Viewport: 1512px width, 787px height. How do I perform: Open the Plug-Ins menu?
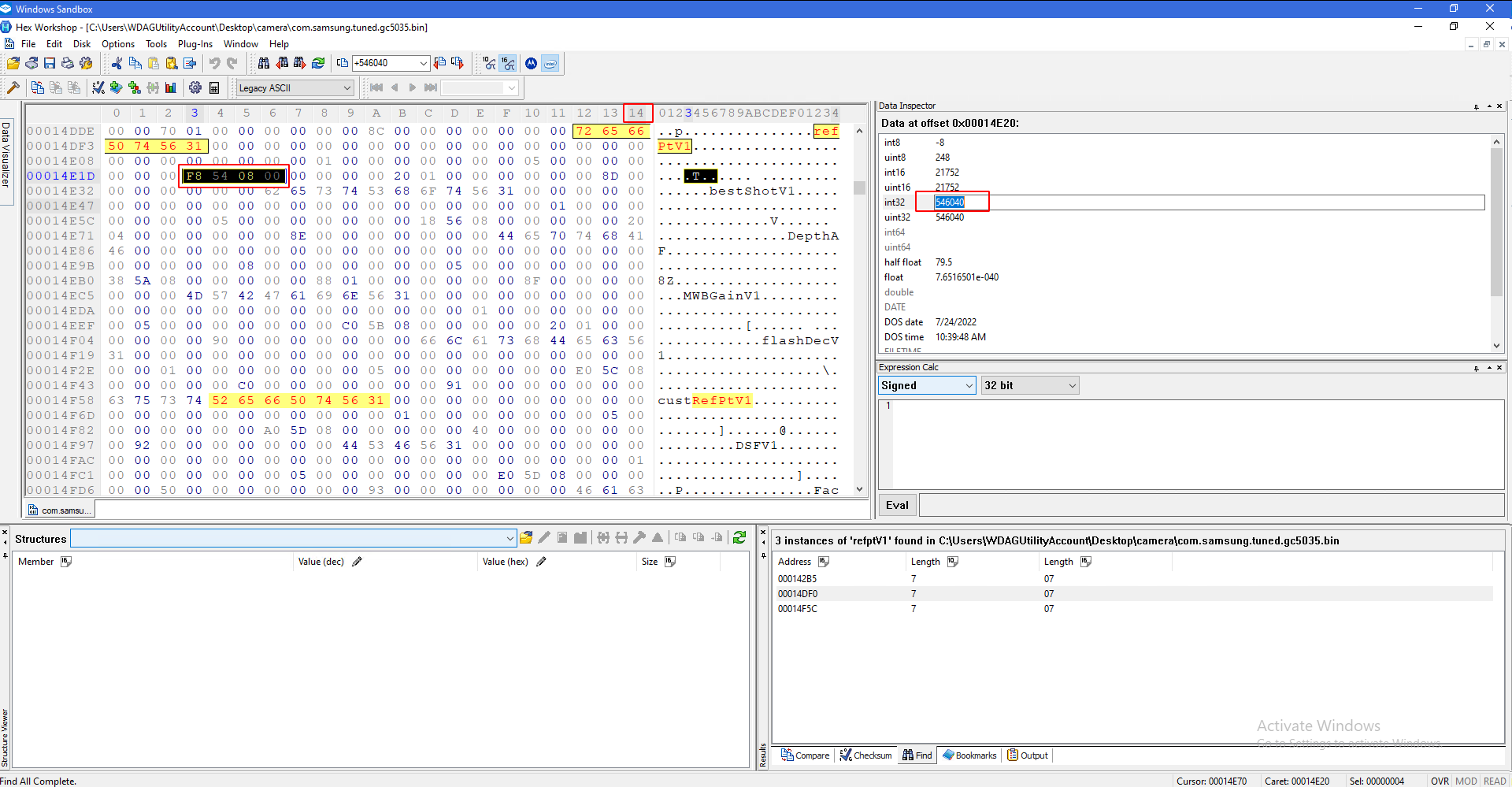(x=195, y=44)
